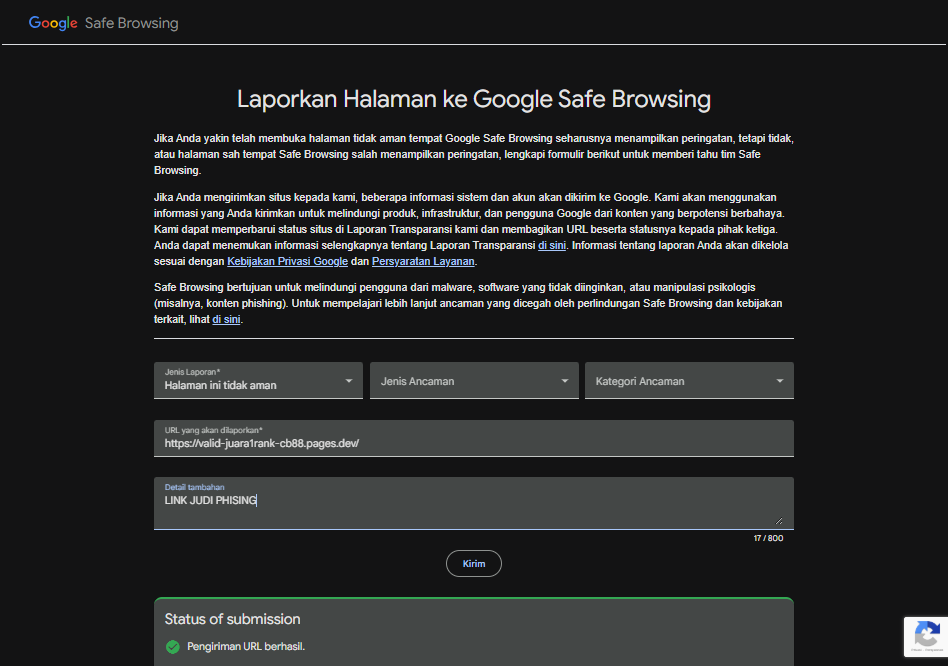The height and width of the screenshot is (666, 948).
Task: Open the Jenis Laporan dropdown
Action: pyautogui.click(x=258, y=380)
